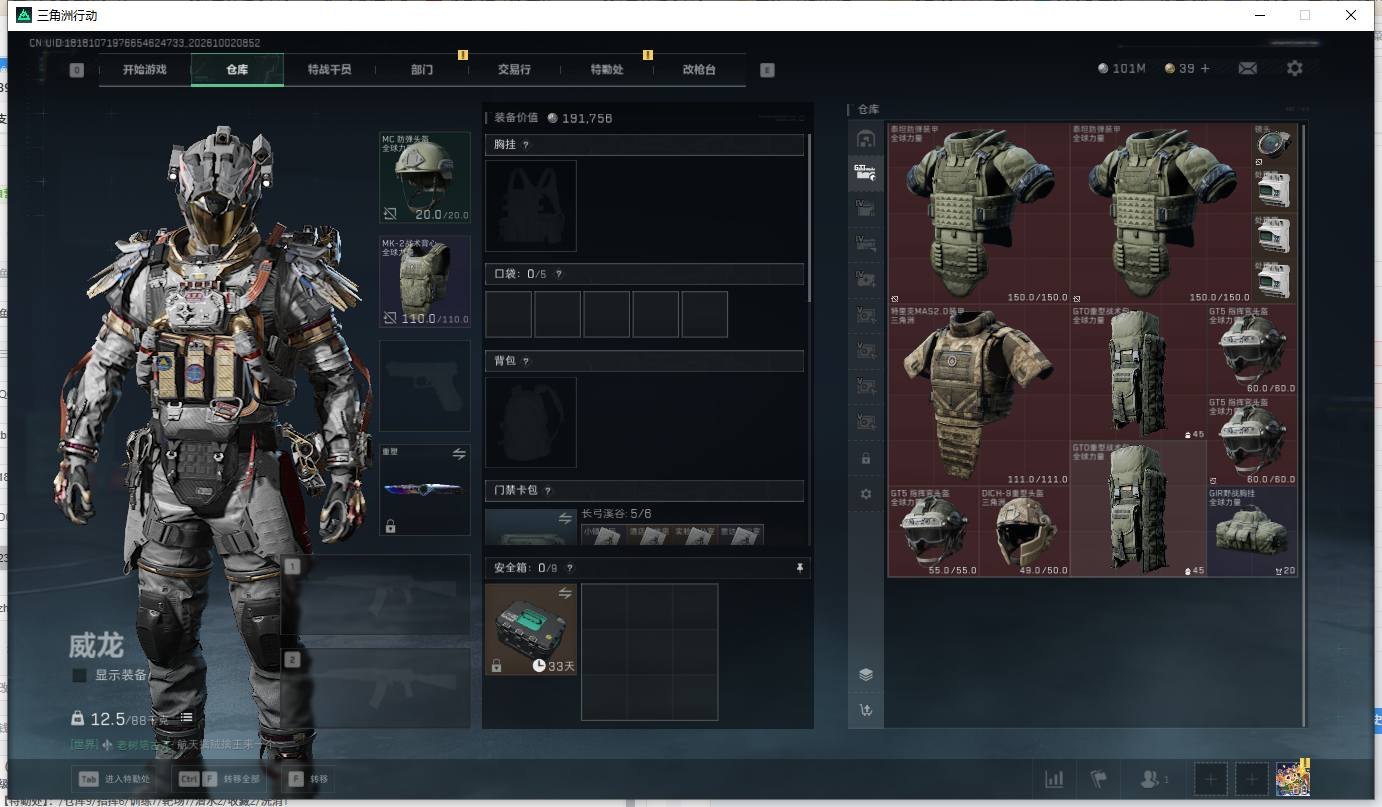Screen dimensions: 1382x807
Task: Click the flag icon in bottom bar
Action: coord(1099,779)
